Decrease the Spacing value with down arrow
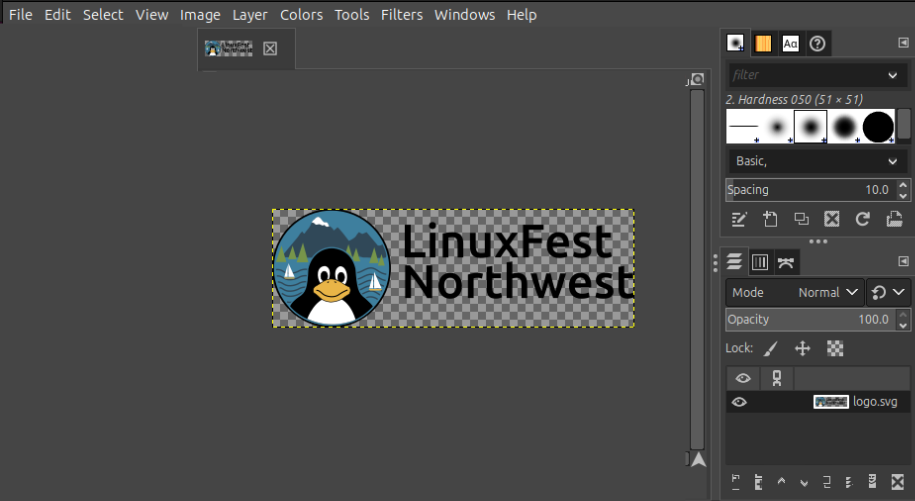The width and height of the screenshot is (915, 501). 903,195
